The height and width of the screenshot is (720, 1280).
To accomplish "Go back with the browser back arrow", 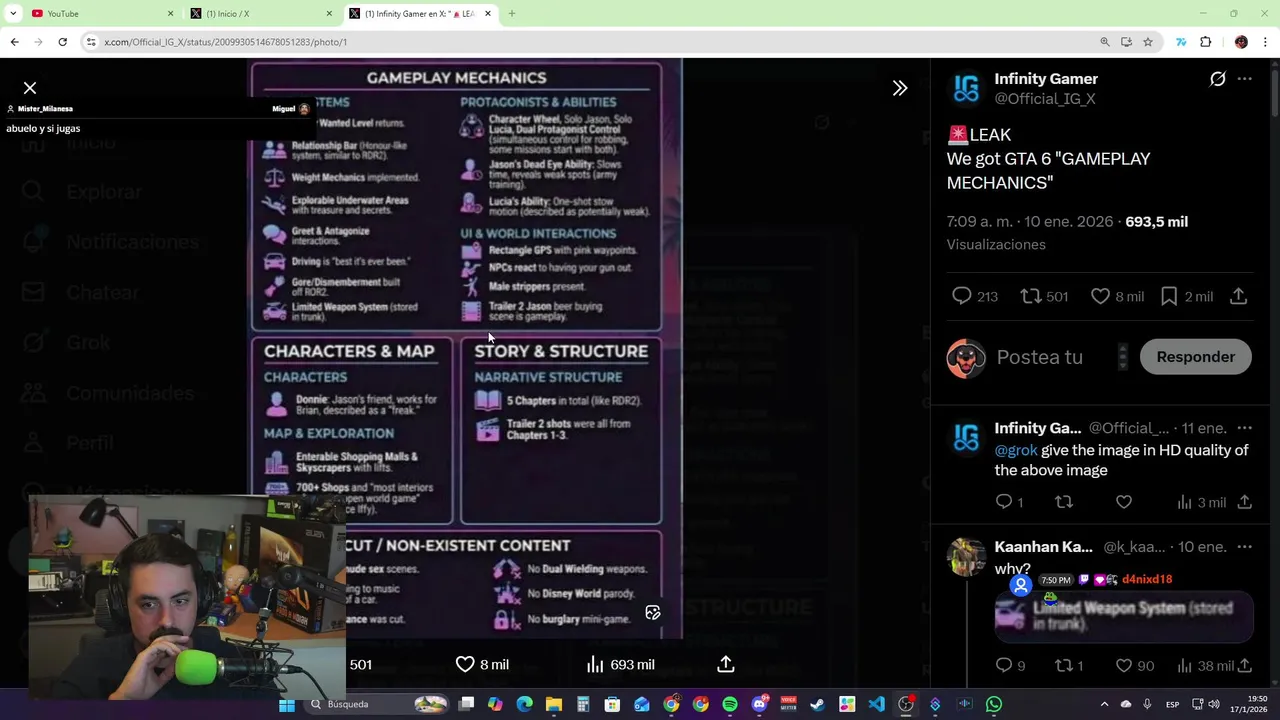I will pos(14,42).
